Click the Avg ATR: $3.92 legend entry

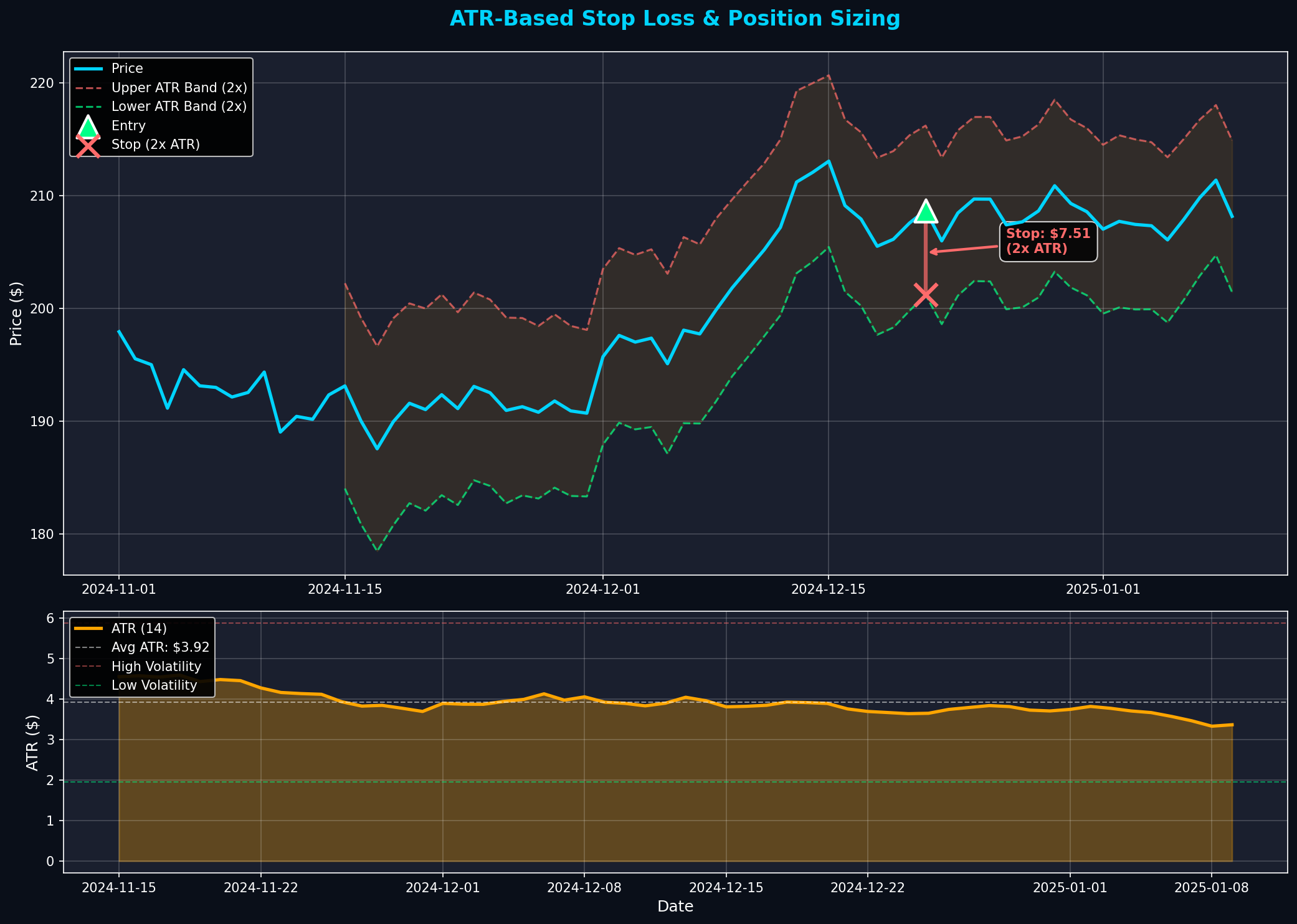pos(160,648)
